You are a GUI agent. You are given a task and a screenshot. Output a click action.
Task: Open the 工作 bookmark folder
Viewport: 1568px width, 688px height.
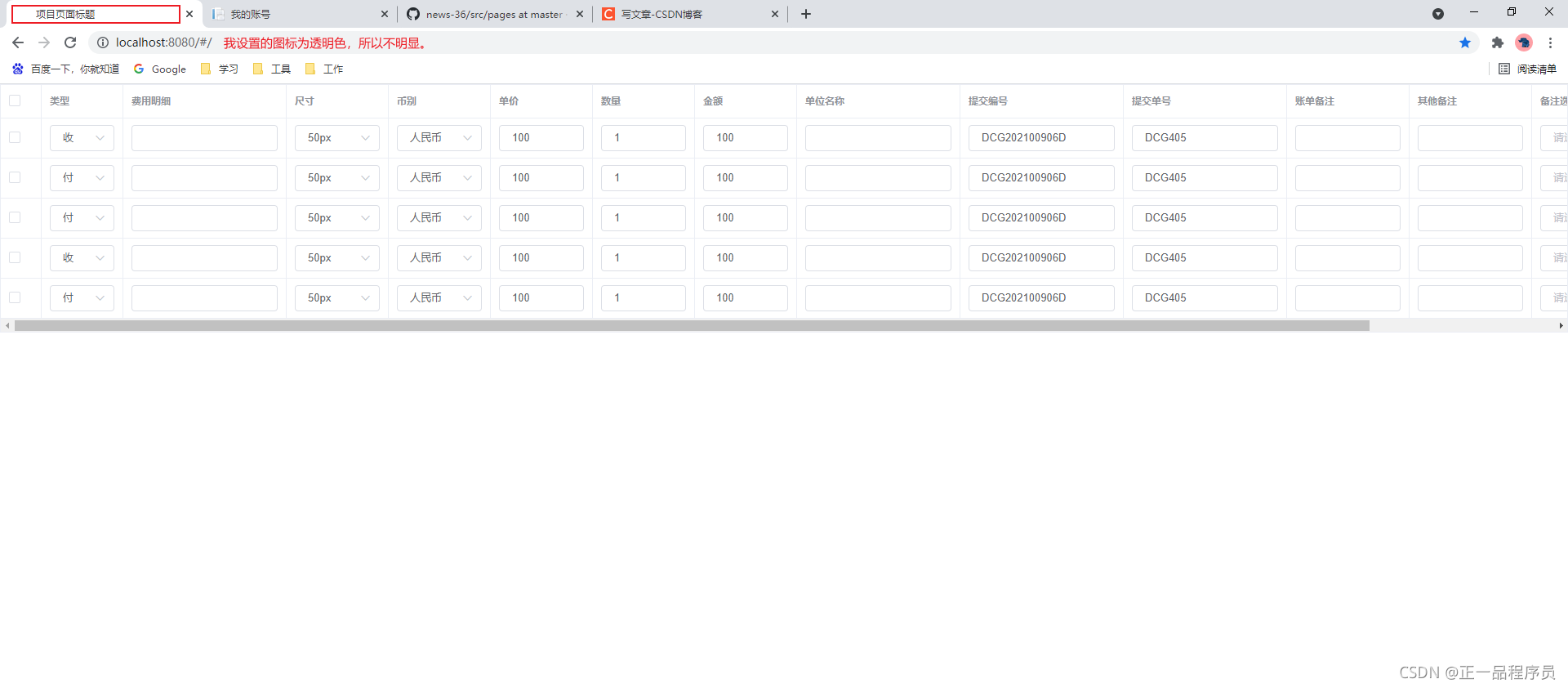(x=324, y=69)
